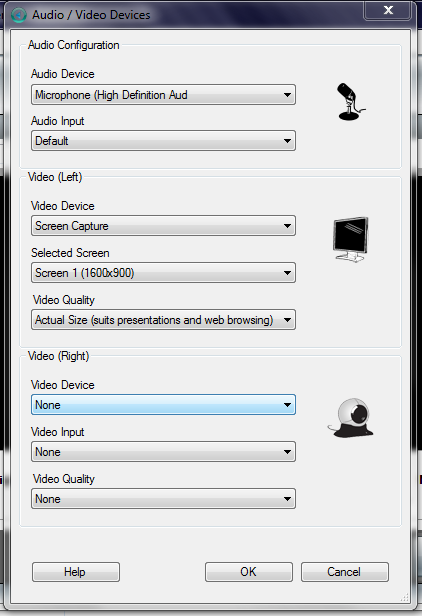Click the arrow on Microphone dropdown
The image size is (422, 616).
click(287, 95)
